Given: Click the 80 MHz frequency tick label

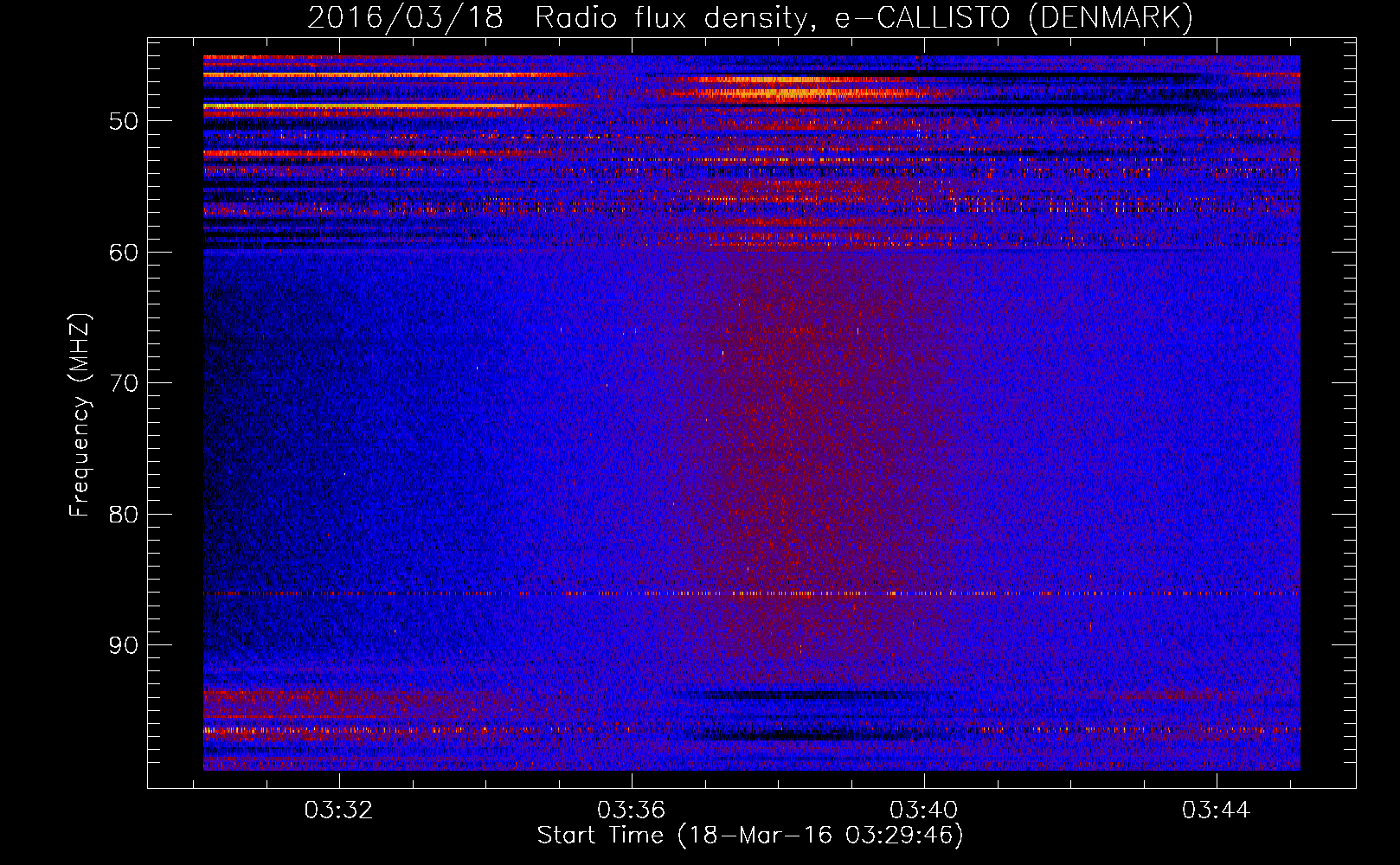Looking at the screenshot, I should [x=124, y=515].
